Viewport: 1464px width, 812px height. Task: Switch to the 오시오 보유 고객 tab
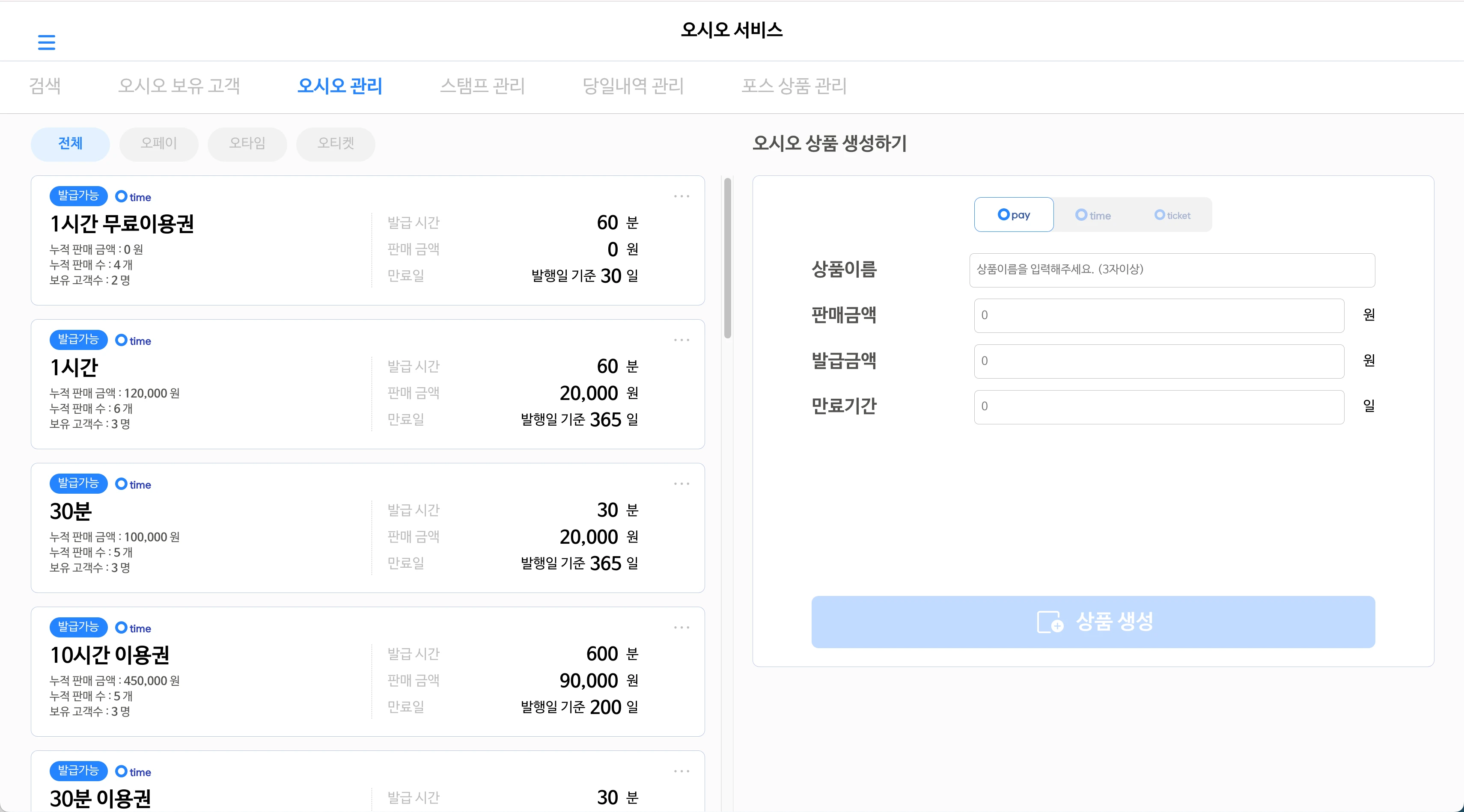179,86
